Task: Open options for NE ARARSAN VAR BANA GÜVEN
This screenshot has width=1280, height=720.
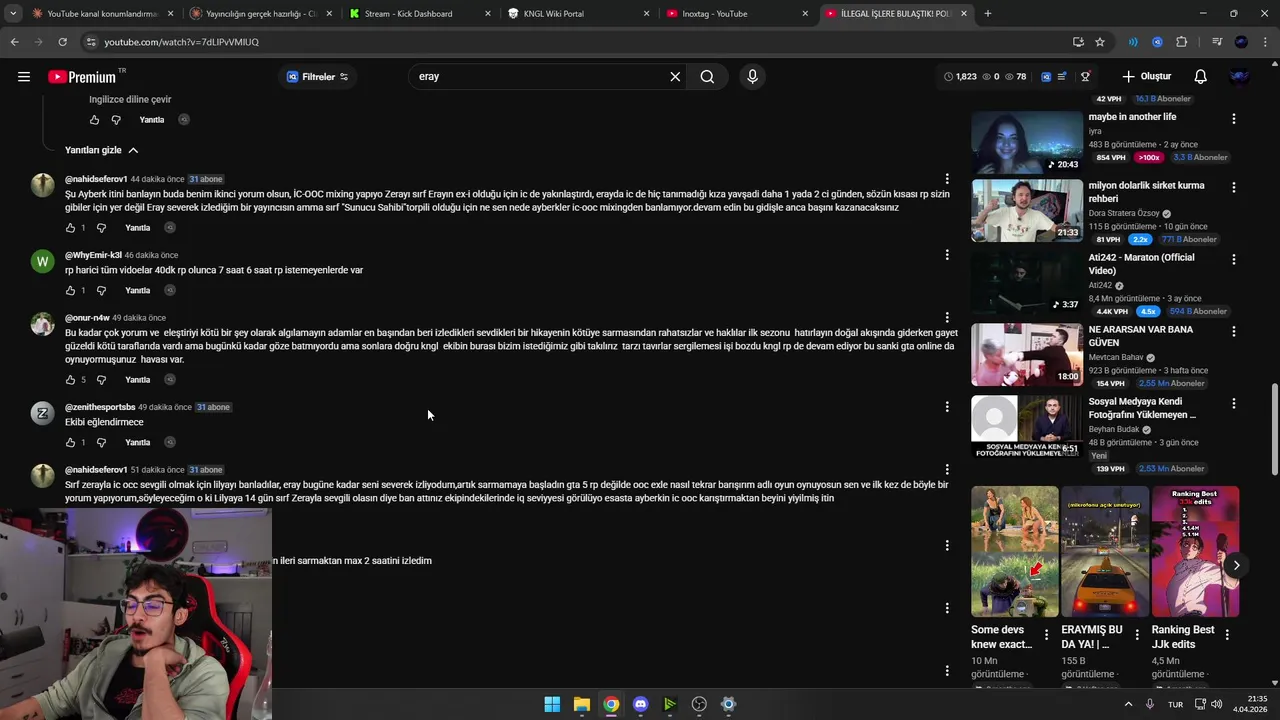Action: point(1233,331)
